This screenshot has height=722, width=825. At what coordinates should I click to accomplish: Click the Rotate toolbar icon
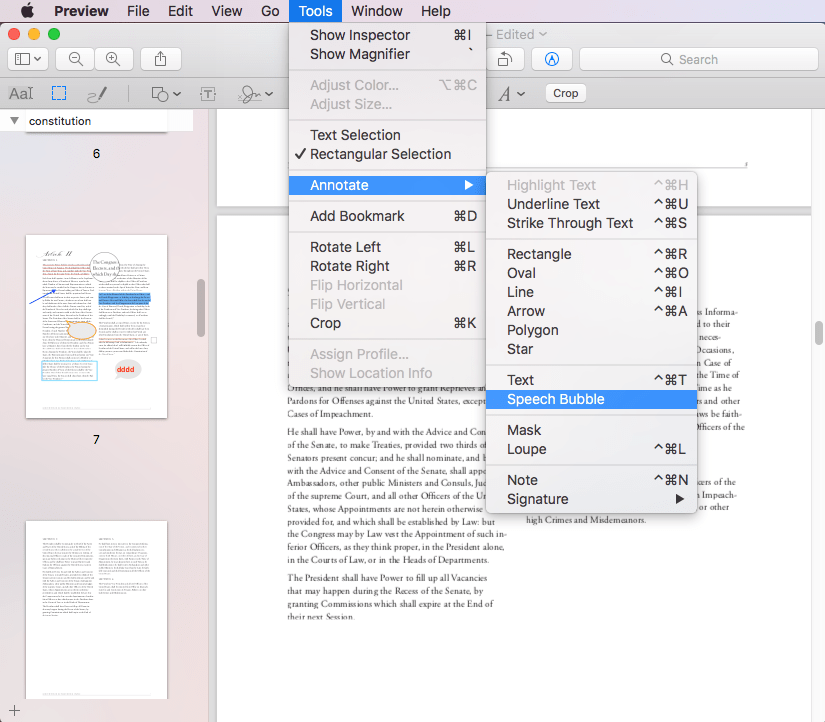(505, 59)
